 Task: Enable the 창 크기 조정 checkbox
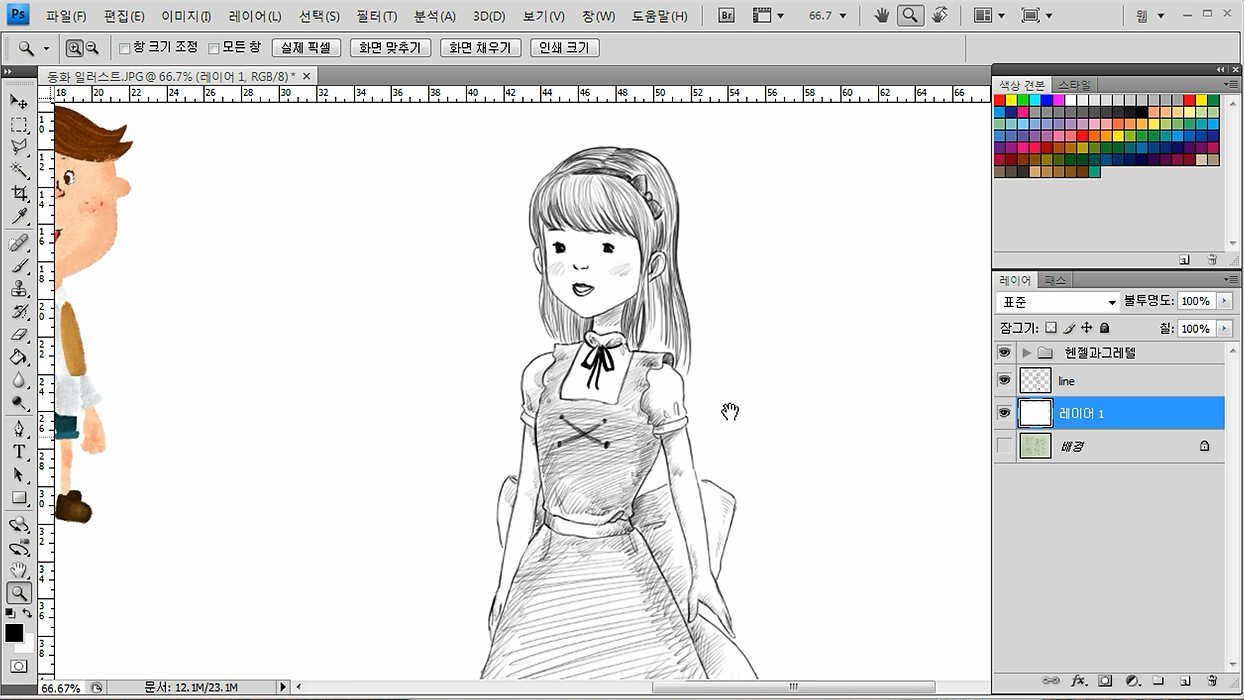(125, 48)
